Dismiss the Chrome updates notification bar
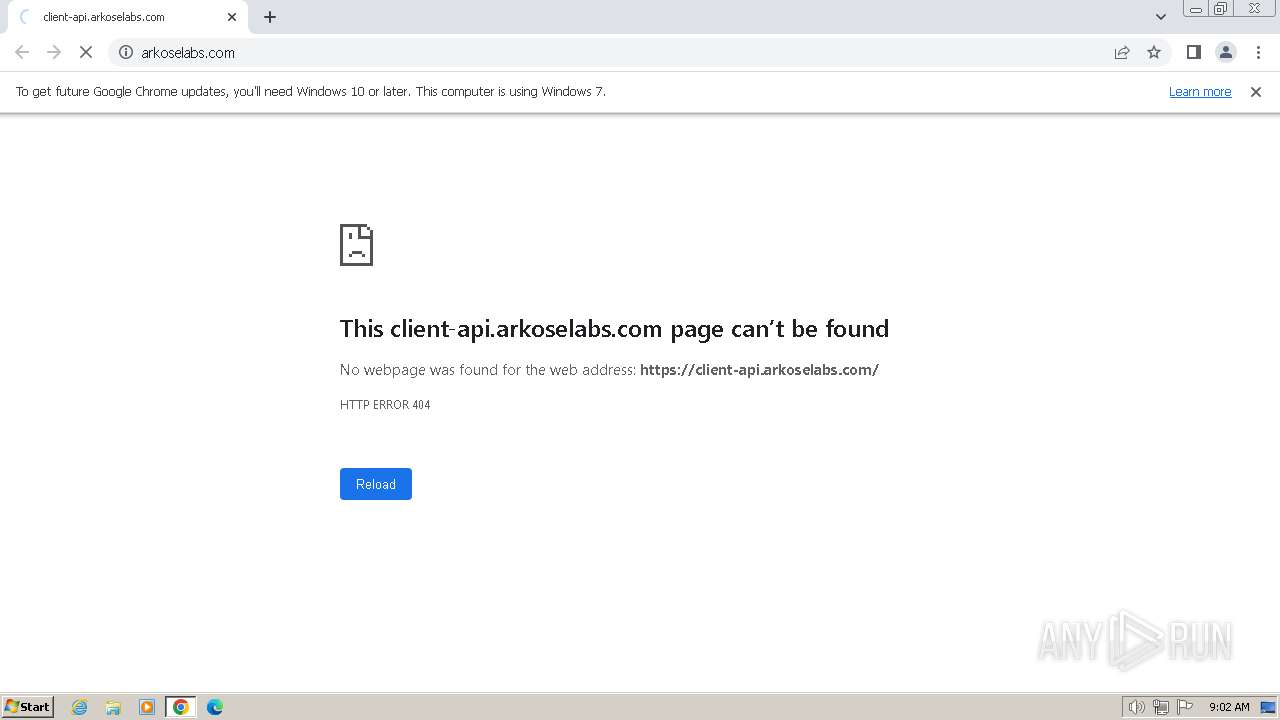This screenshot has width=1280, height=720. click(x=1256, y=92)
